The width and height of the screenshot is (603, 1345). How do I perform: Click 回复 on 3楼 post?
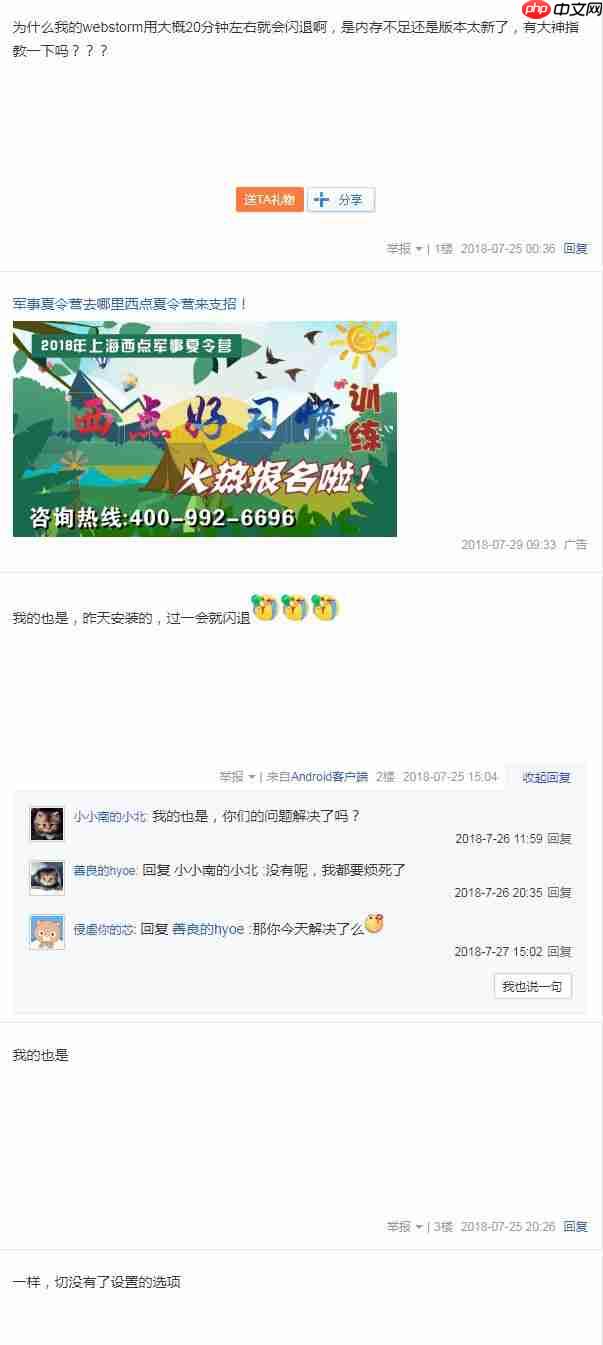tap(575, 1227)
